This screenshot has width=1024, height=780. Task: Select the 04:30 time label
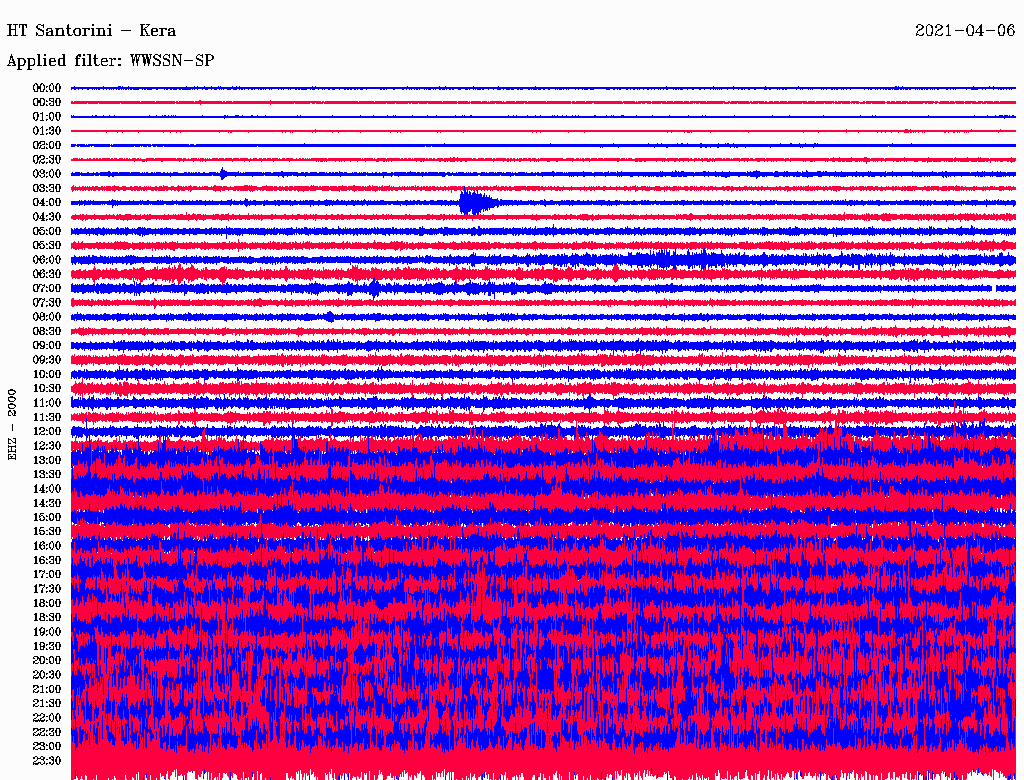(x=47, y=217)
